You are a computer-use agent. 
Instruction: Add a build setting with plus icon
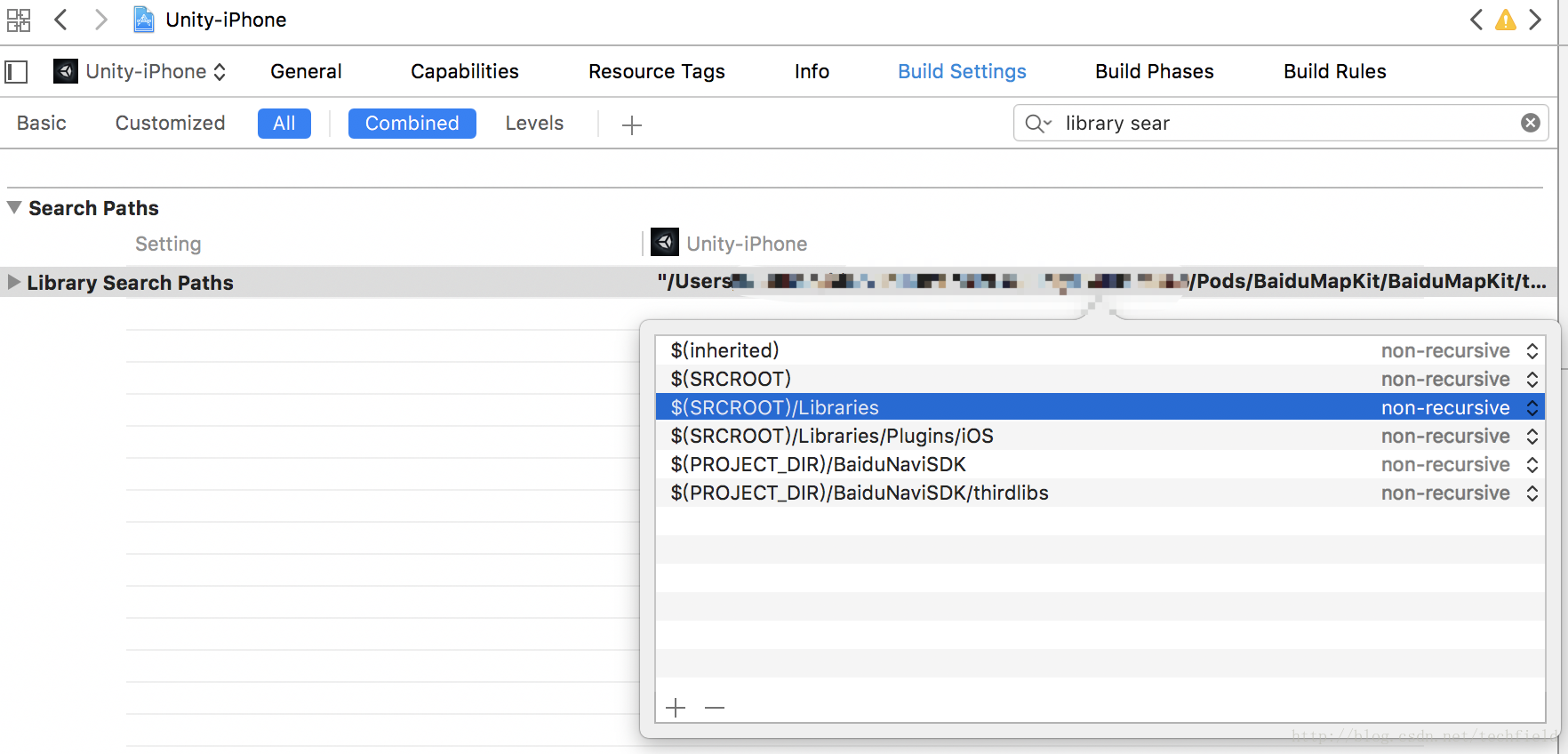(631, 124)
